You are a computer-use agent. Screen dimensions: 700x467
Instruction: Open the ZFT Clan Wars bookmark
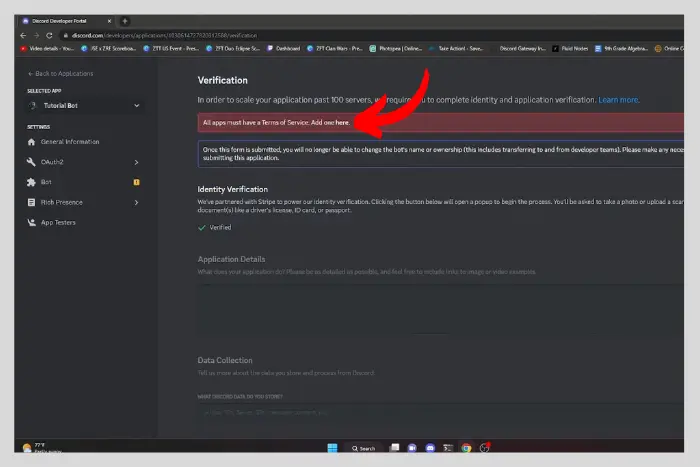[x=334, y=48]
